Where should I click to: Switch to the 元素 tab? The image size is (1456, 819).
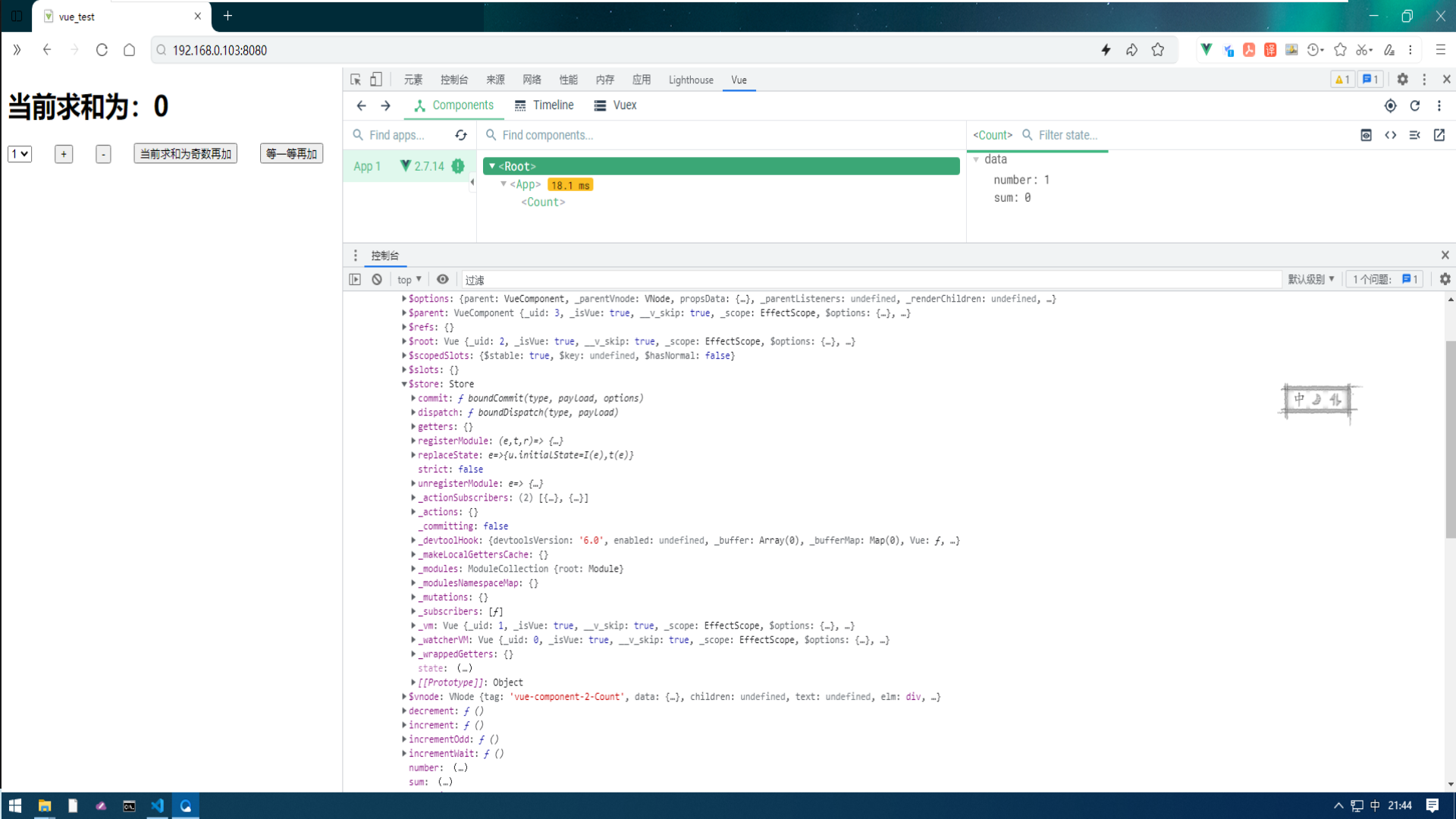coord(413,80)
